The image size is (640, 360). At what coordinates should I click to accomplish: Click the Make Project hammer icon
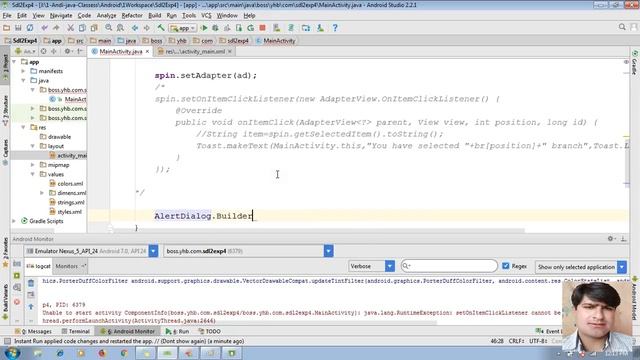pos(161,28)
